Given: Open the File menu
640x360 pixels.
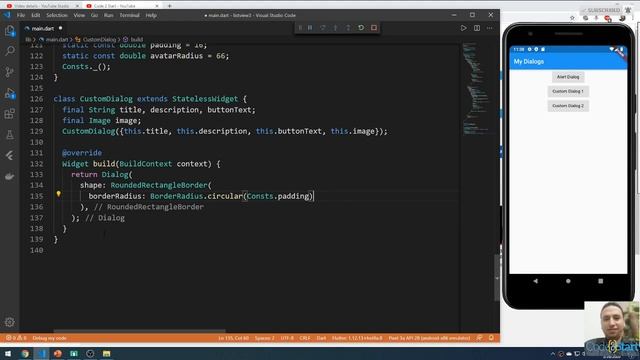Looking at the screenshot, I should [x=21, y=15].
